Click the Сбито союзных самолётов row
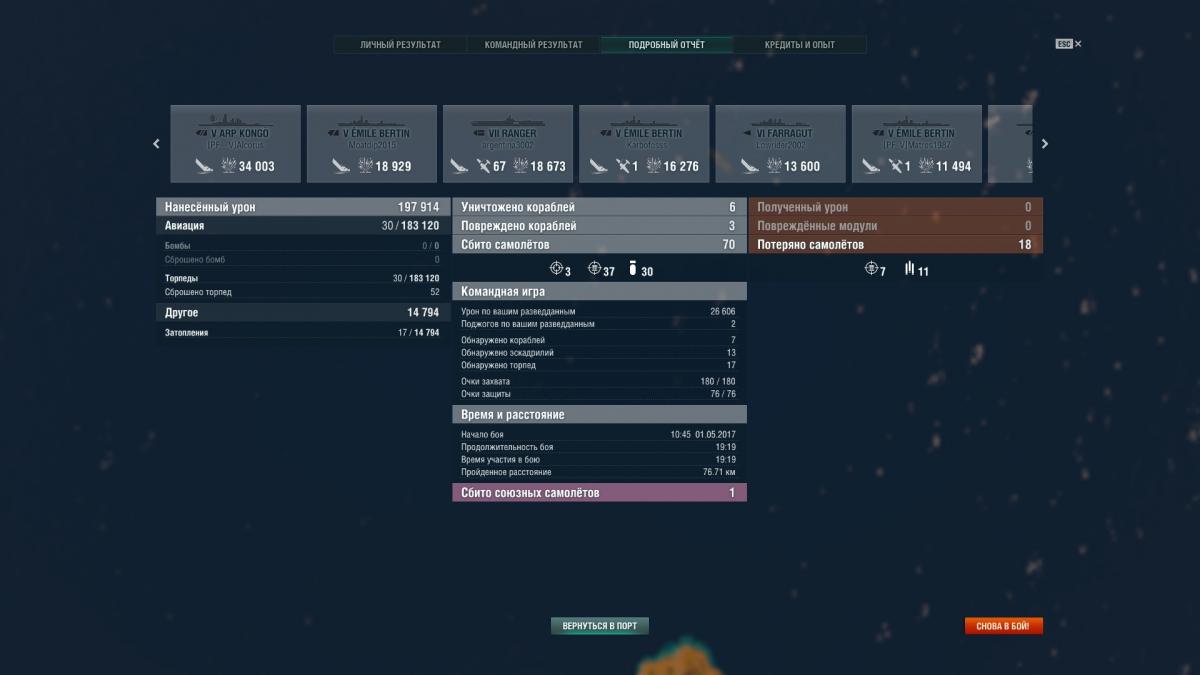This screenshot has width=1200, height=675. 599,493
